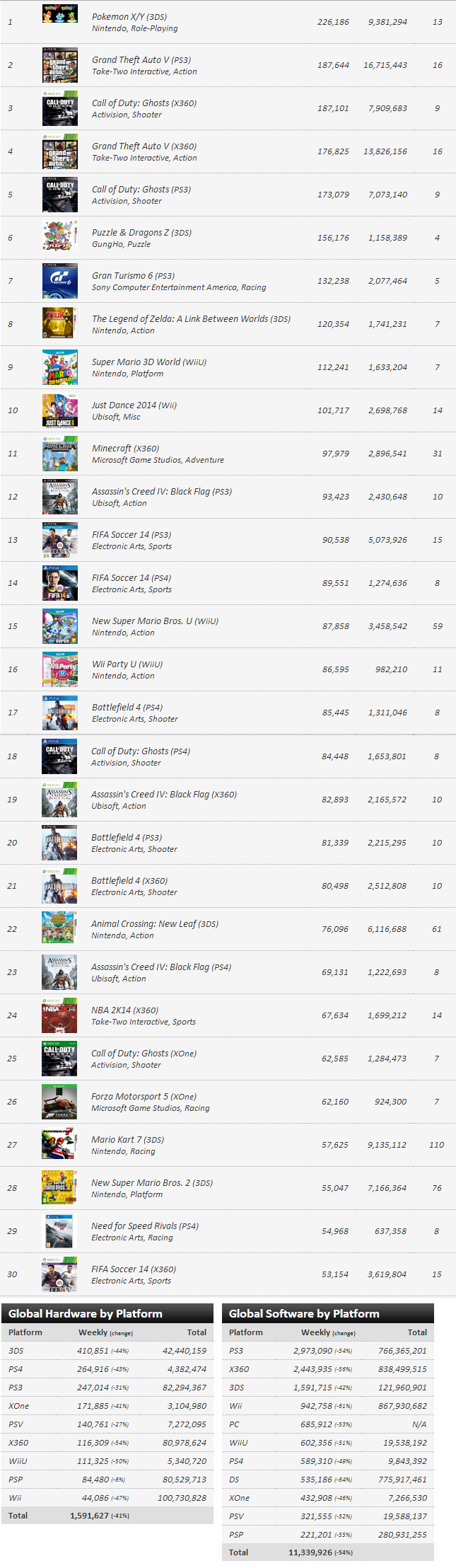Open the Gran Turismo 6 cover image
The width and height of the screenshot is (456, 1568).
click(59, 281)
